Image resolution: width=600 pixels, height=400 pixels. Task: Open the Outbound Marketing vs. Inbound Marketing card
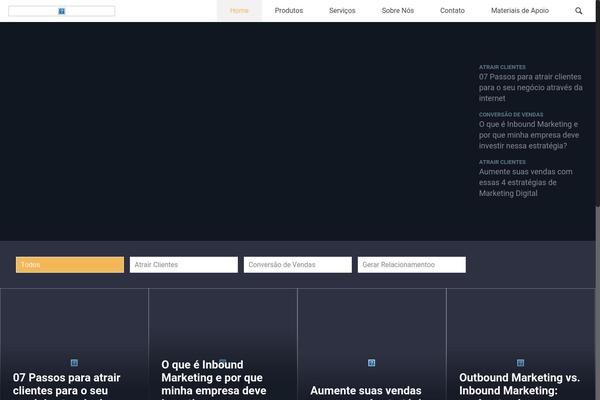click(x=519, y=386)
